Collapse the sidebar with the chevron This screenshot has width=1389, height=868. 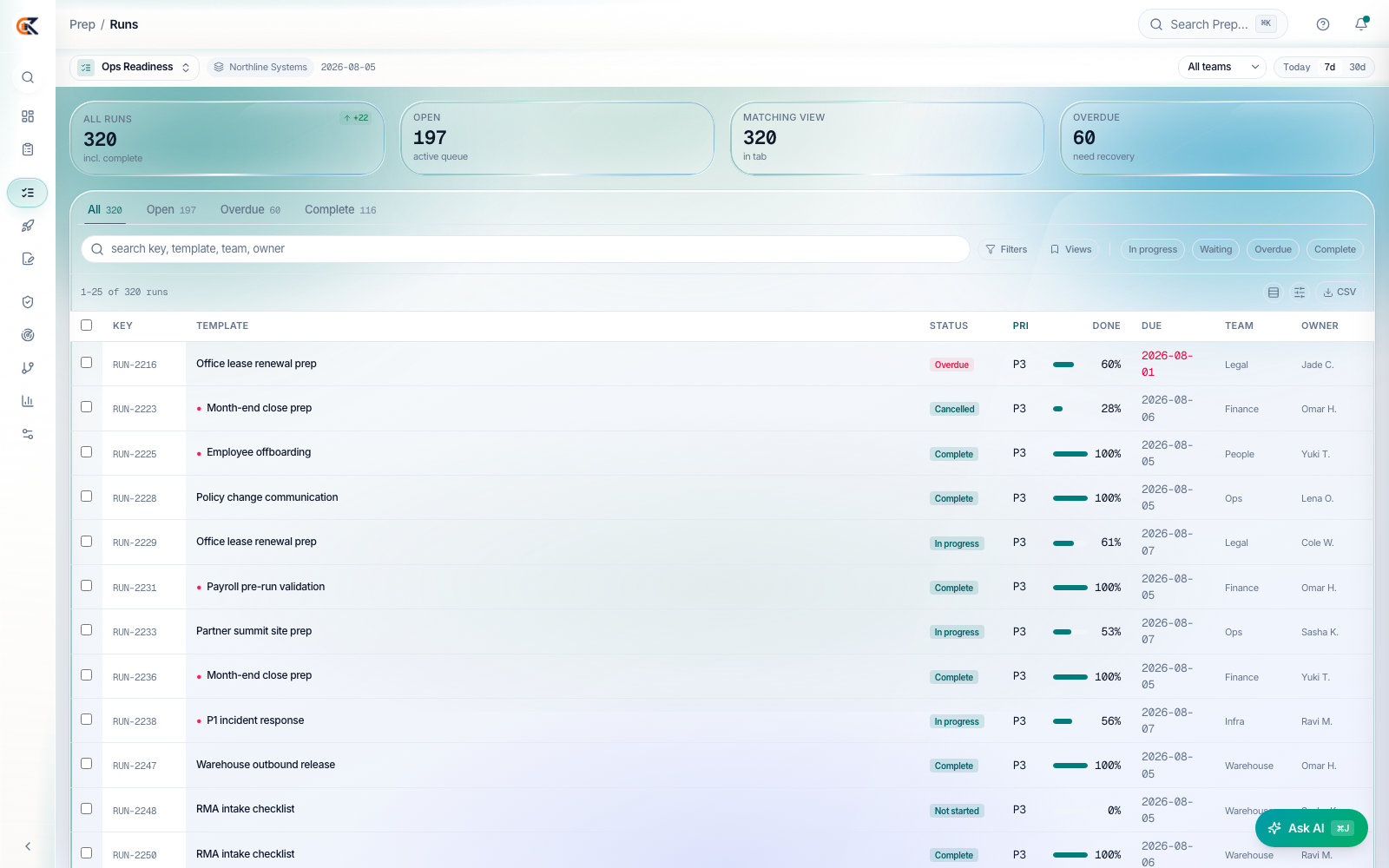[x=28, y=846]
